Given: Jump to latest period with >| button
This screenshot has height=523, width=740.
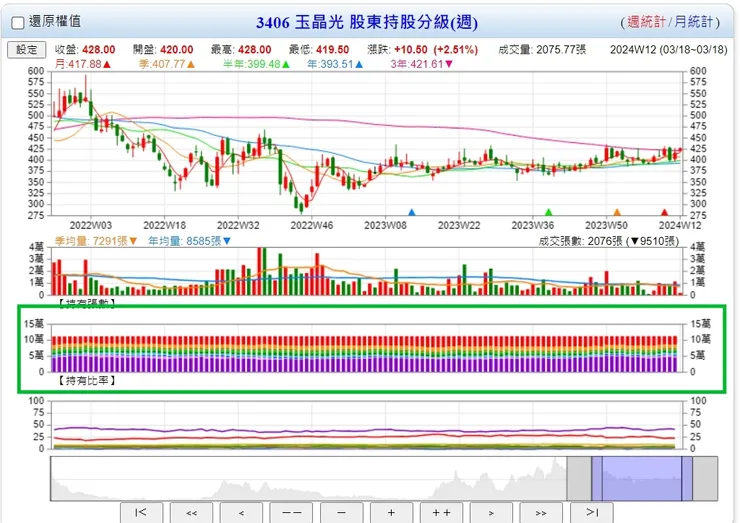Looking at the screenshot, I should 592,513.
